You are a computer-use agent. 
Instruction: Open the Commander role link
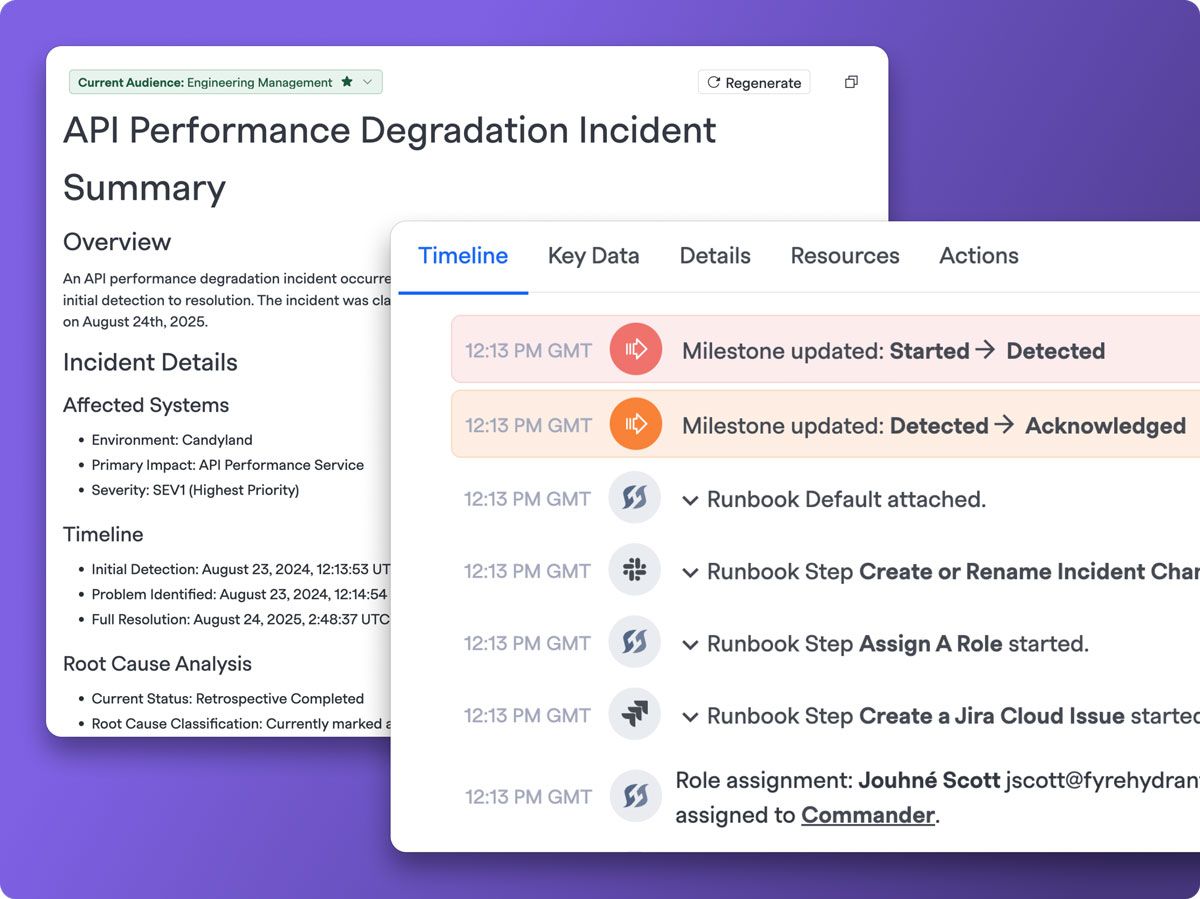(868, 815)
